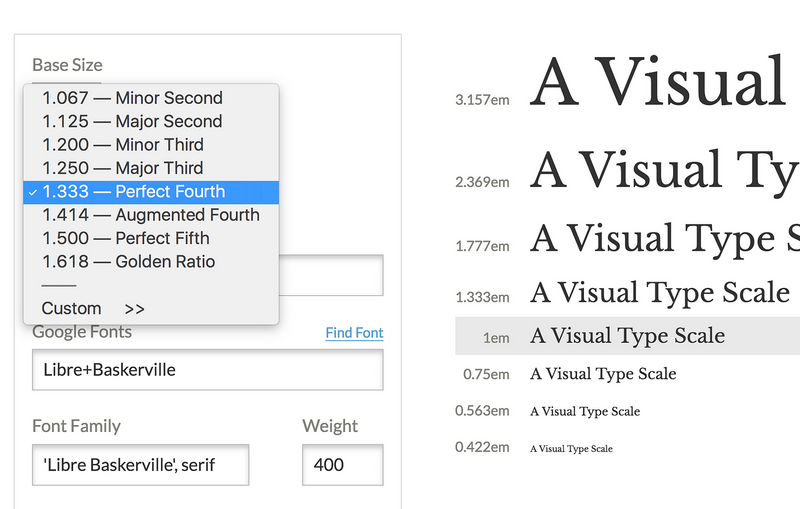Click the 1.777em scale label
This screenshot has height=509, width=800.
click(482, 246)
